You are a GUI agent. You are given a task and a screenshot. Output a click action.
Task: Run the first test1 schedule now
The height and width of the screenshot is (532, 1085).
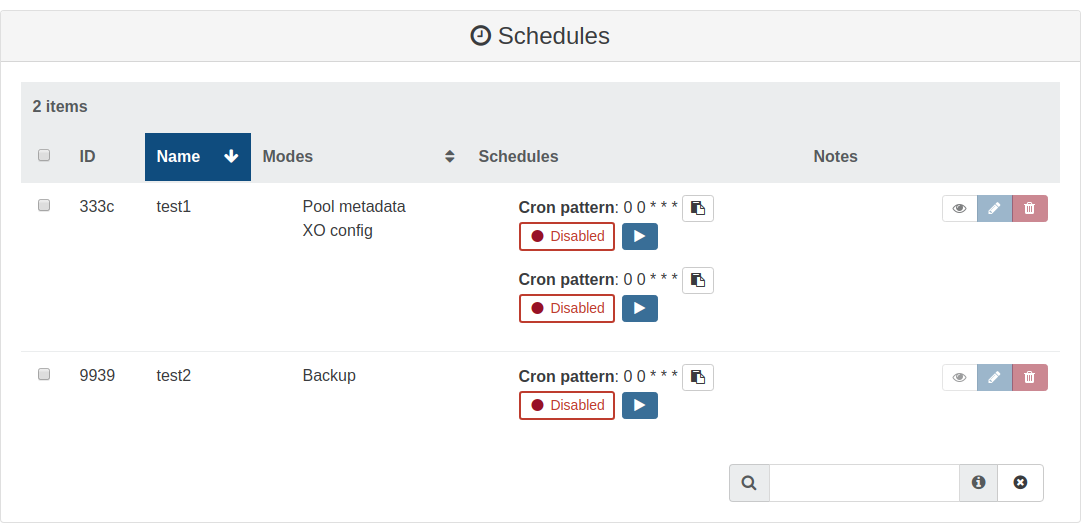click(640, 236)
